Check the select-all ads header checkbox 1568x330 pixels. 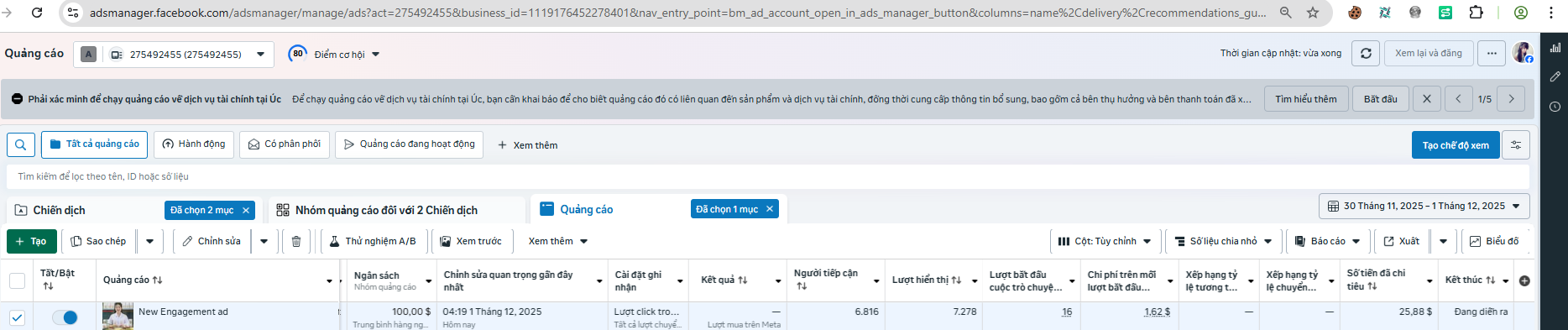[17, 280]
